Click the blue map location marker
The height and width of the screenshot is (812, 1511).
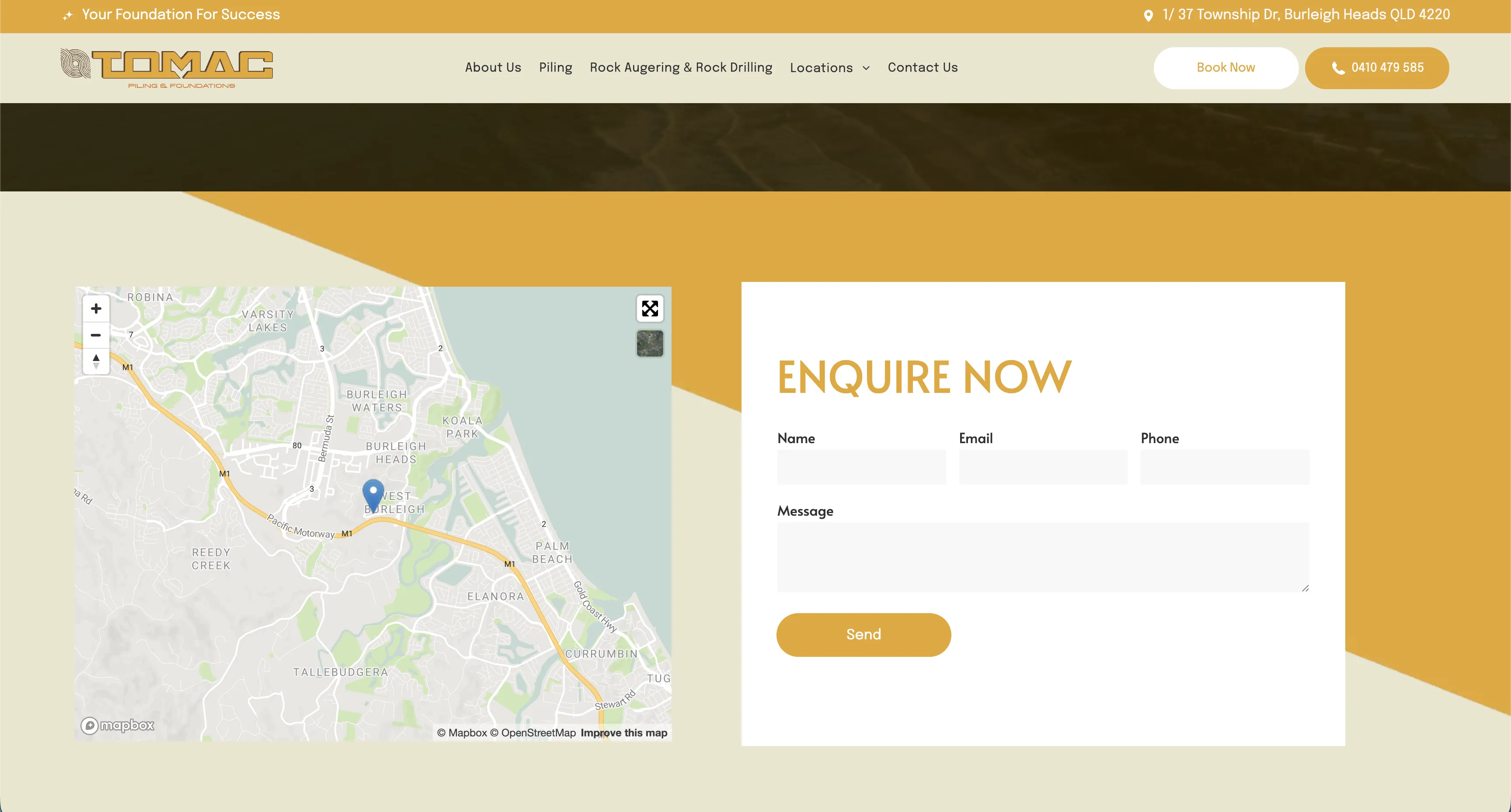[x=373, y=494]
